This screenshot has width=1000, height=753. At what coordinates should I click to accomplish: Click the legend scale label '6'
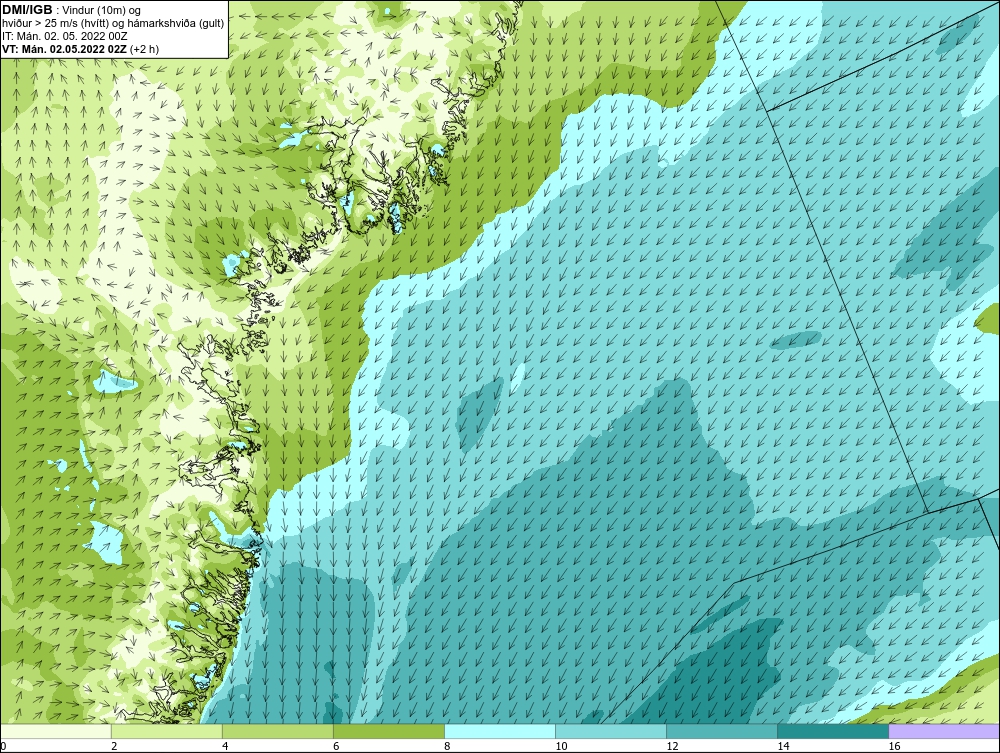(336, 746)
